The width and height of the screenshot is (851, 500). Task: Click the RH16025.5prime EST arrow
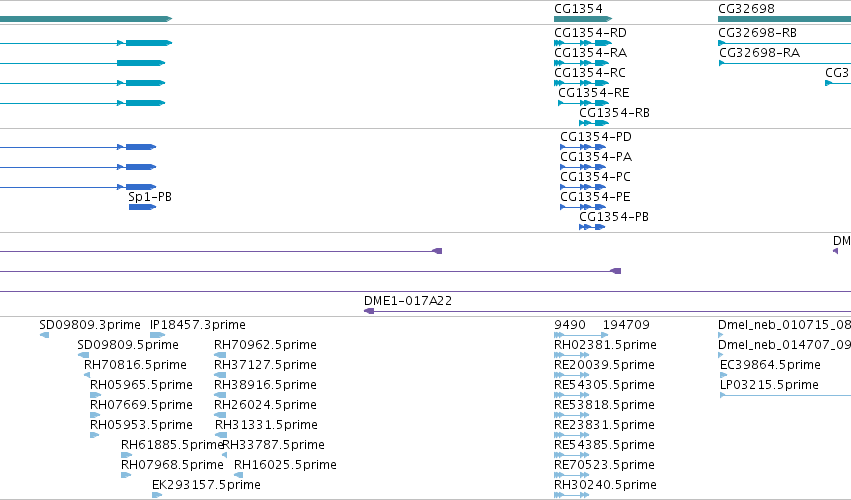pos(238,475)
